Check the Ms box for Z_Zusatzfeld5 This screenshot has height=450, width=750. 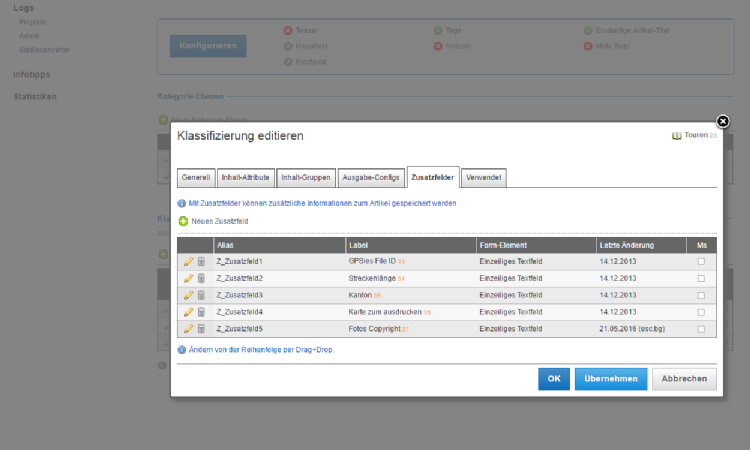click(x=701, y=328)
